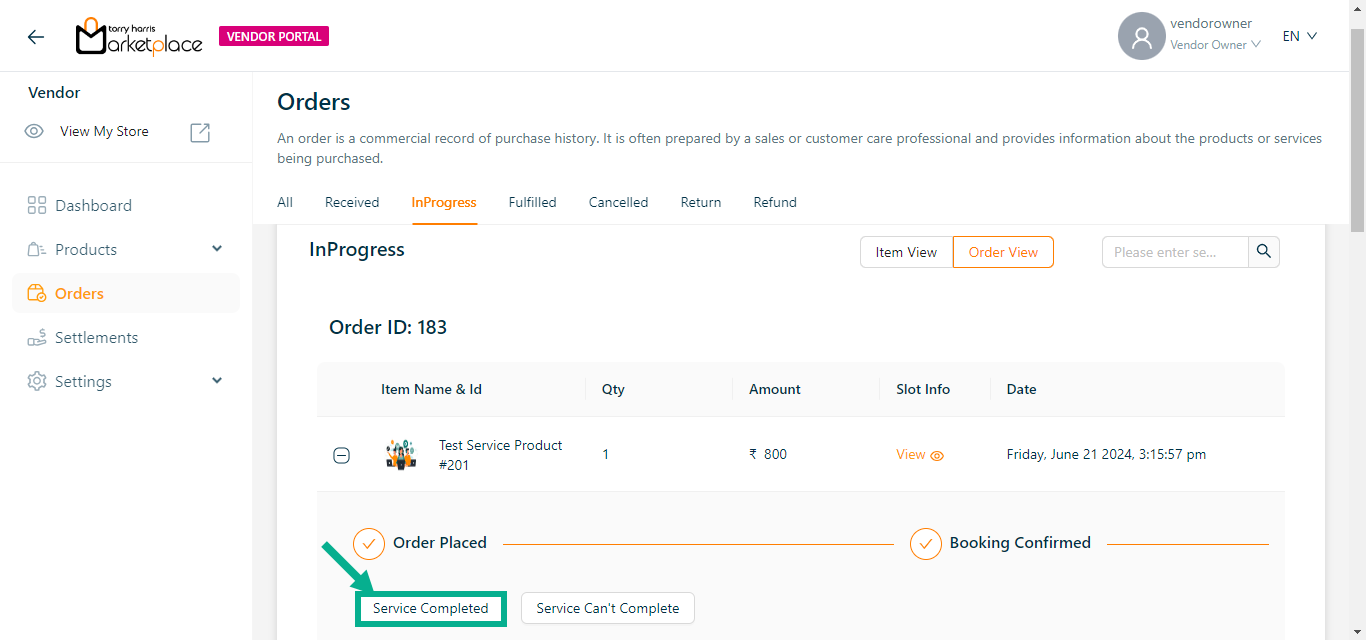Click the Dashboard grid icon
1366x640 pixels.
click(37, 206)
